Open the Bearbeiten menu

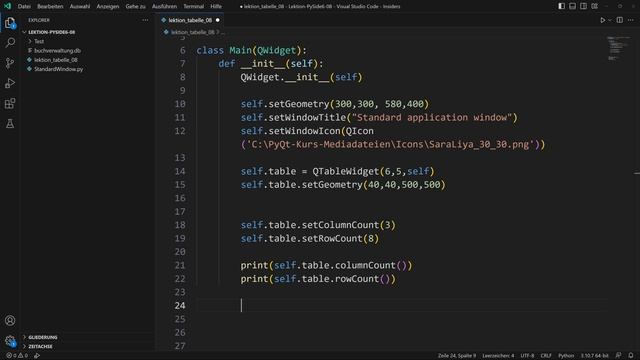coord(50,6)
